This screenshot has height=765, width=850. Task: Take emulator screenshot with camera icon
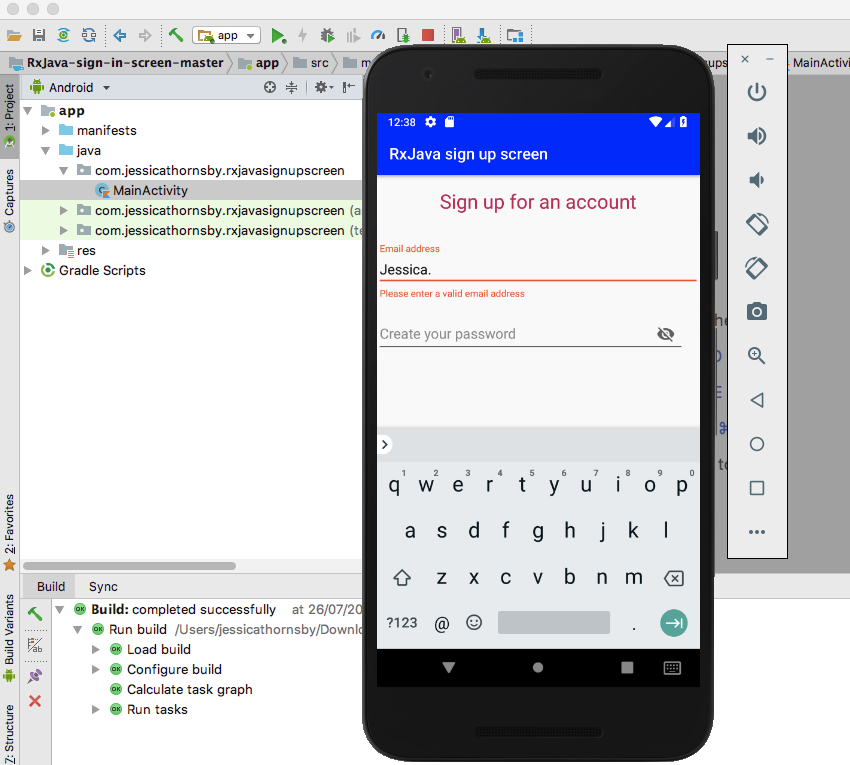(757, 312)
